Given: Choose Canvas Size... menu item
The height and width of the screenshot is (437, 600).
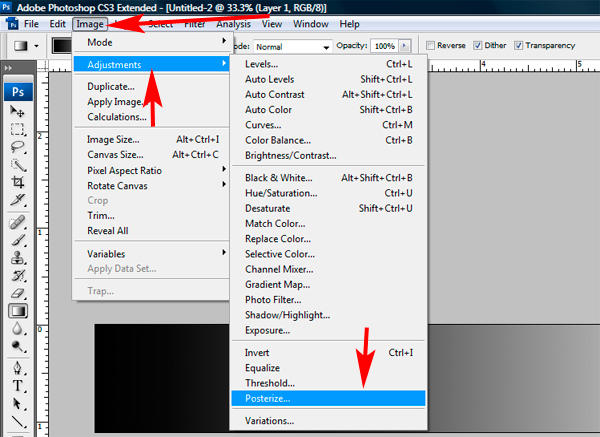Looking at the screenshot, I should pyautogui.click(x=152, y=155).
